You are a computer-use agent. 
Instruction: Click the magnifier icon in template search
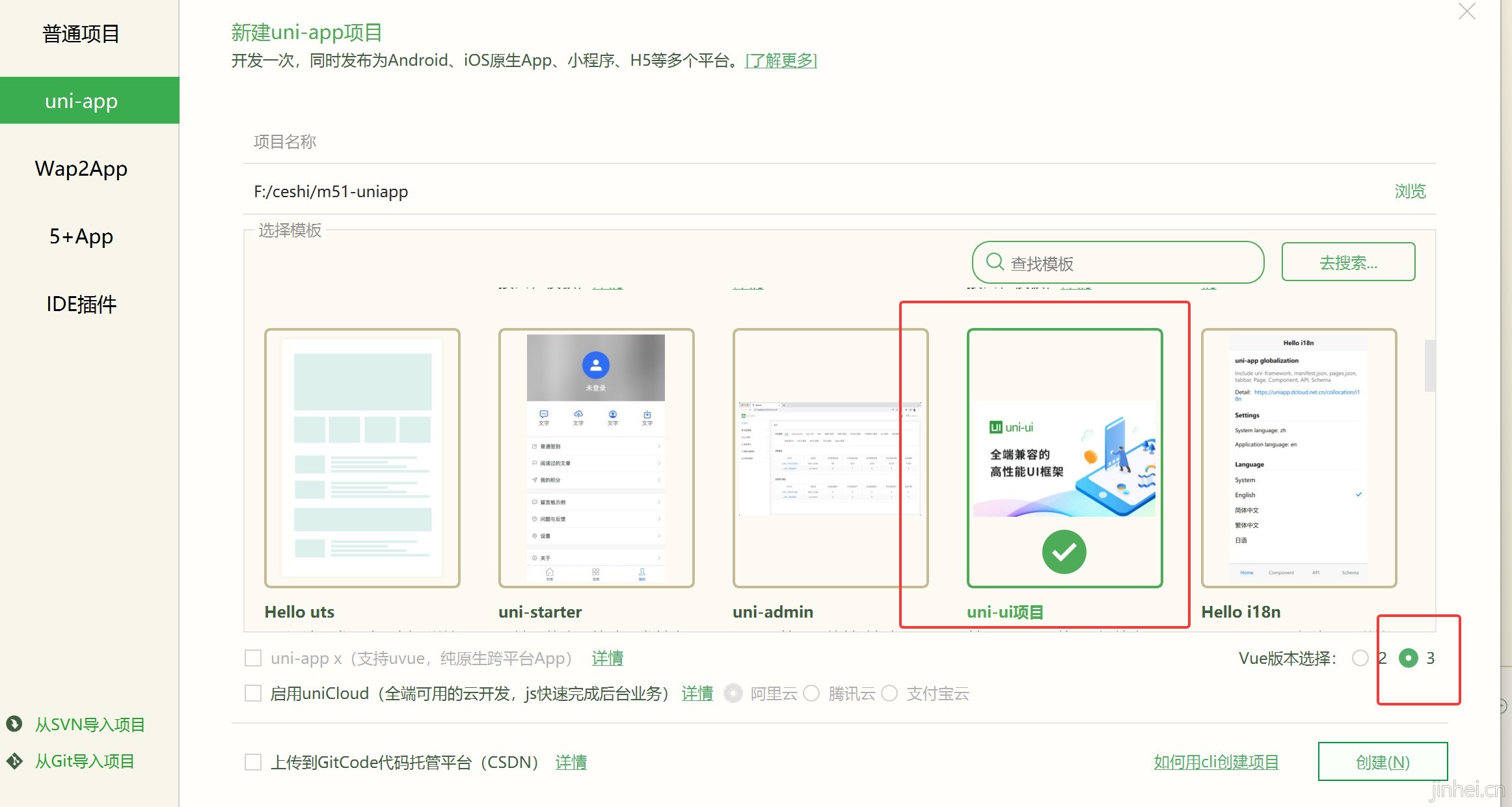995,262
